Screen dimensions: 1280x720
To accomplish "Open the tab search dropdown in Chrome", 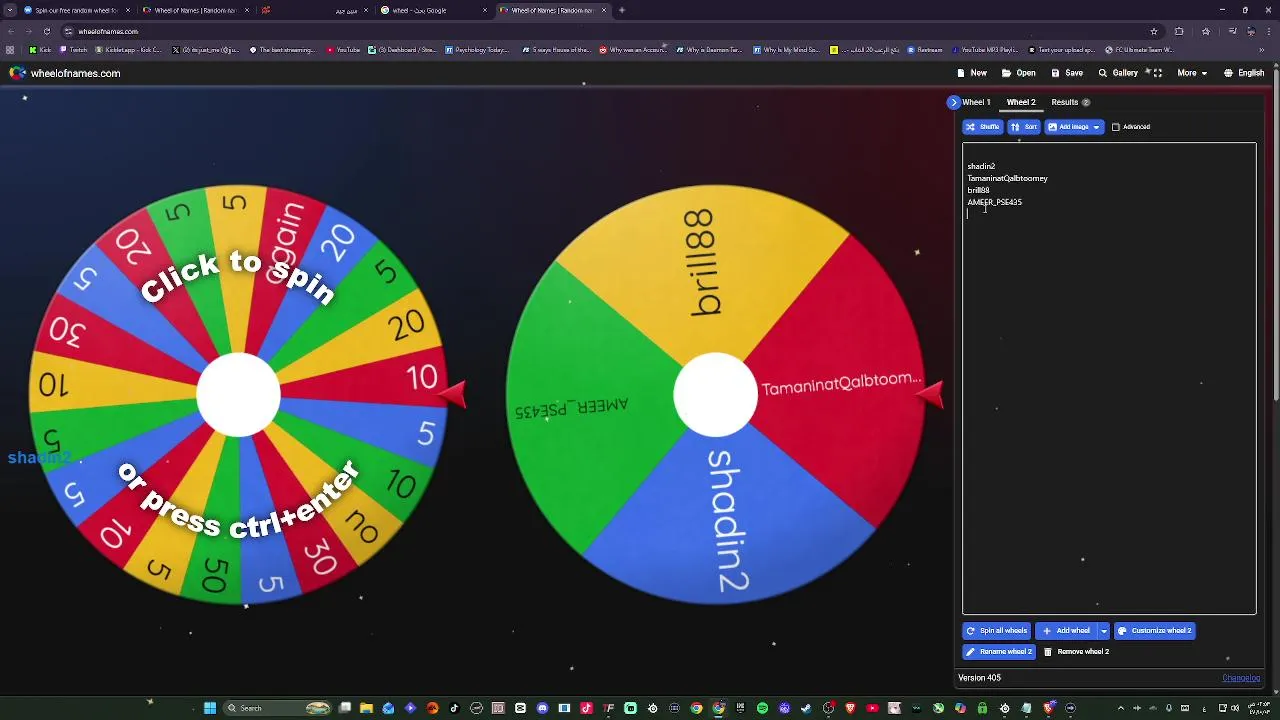I will coord(9,10).
